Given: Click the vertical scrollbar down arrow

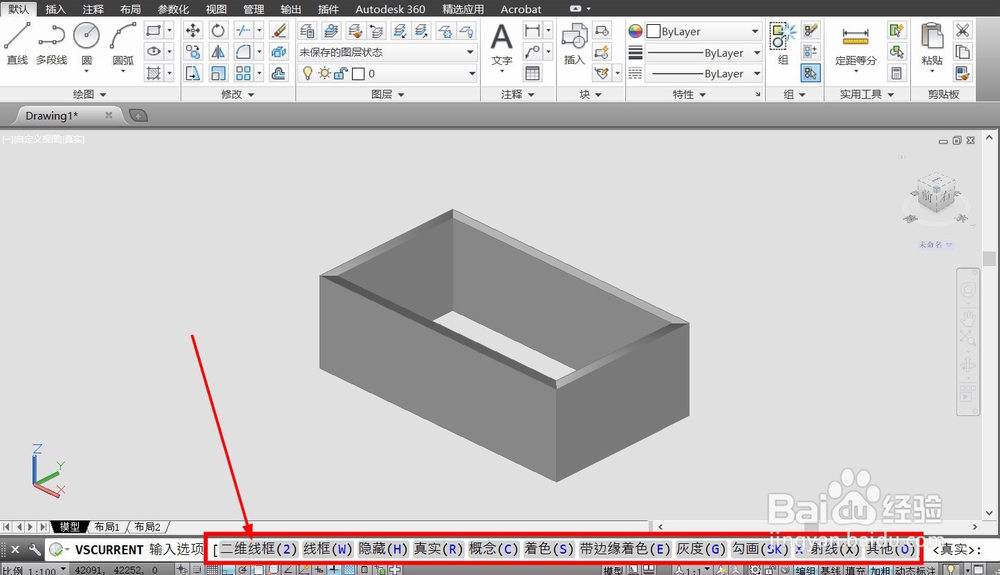Looking at the screenshot, I should pyautogui.click(x=989, y=513).
